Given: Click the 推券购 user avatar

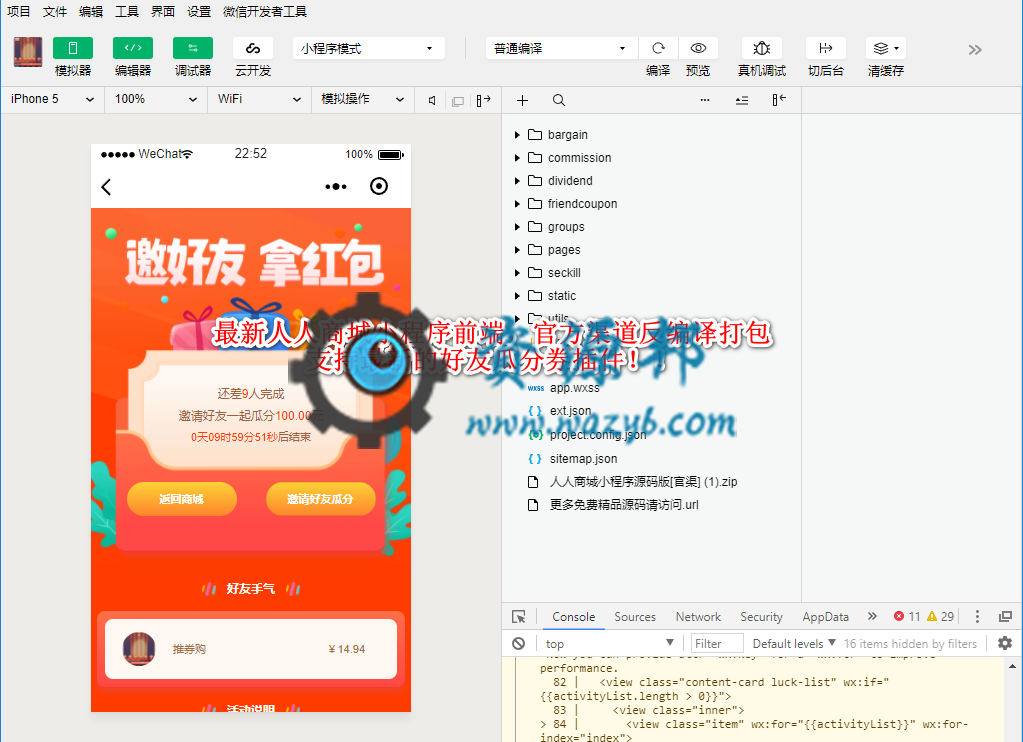Looking at the screenshot, I should (139, 649).
